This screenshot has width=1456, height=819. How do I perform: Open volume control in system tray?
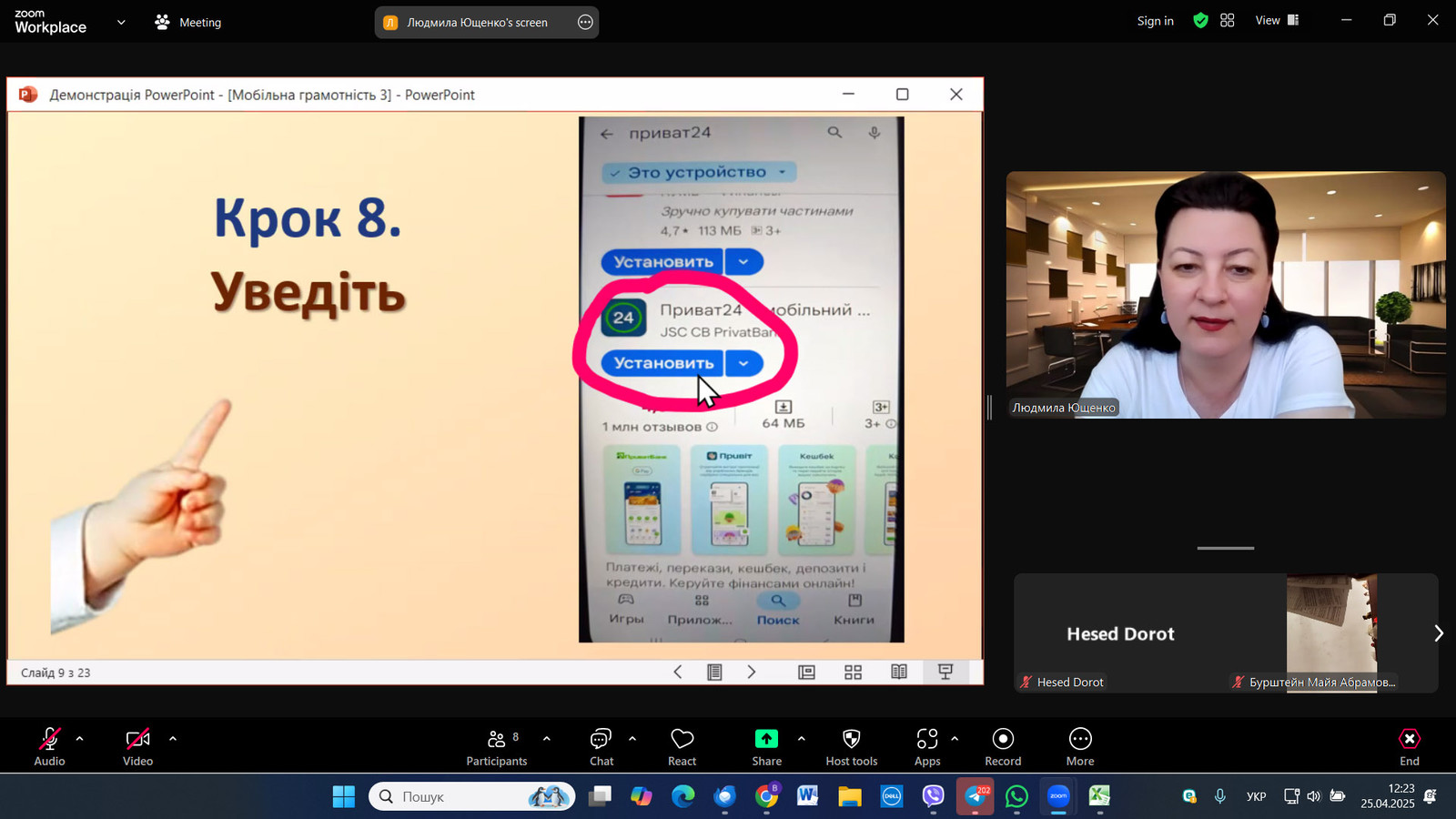click(x=1313, y=796)
